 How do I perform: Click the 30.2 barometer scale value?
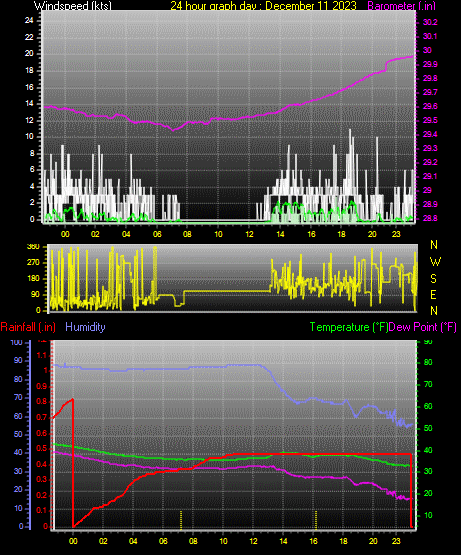[430, 22]
